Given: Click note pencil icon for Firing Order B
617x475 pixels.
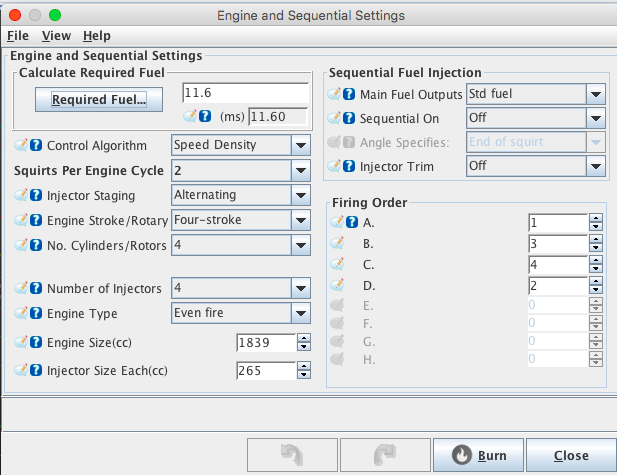Looking at the screenshot, I should [x=338, y=245].
